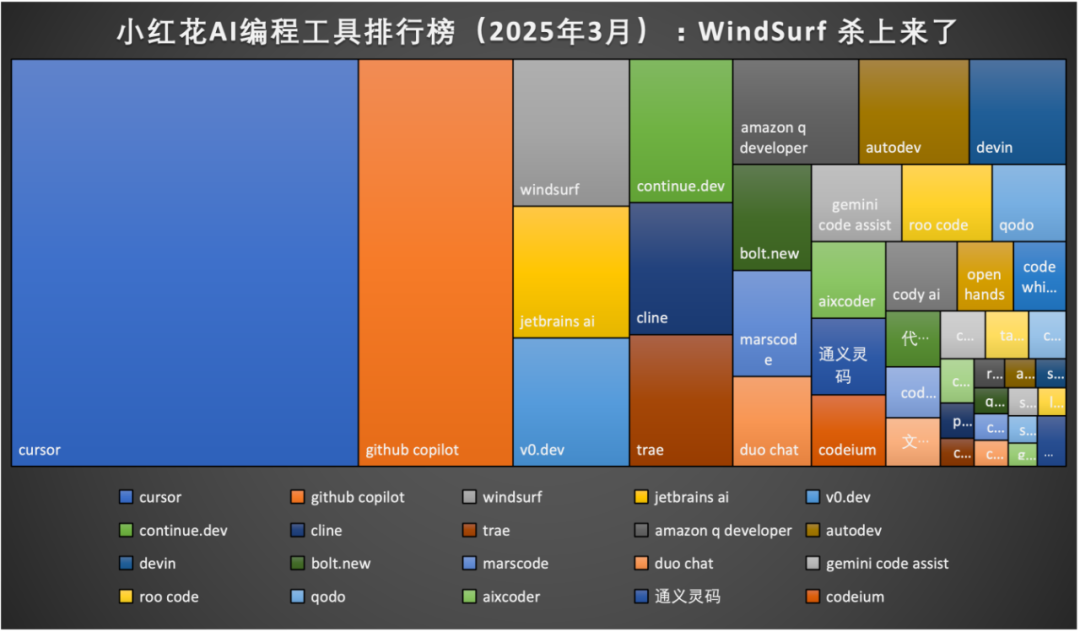Screen dimensions: 1080x632
Task: Select the jetbrains ai legend entry text
Action: [691, 497]
